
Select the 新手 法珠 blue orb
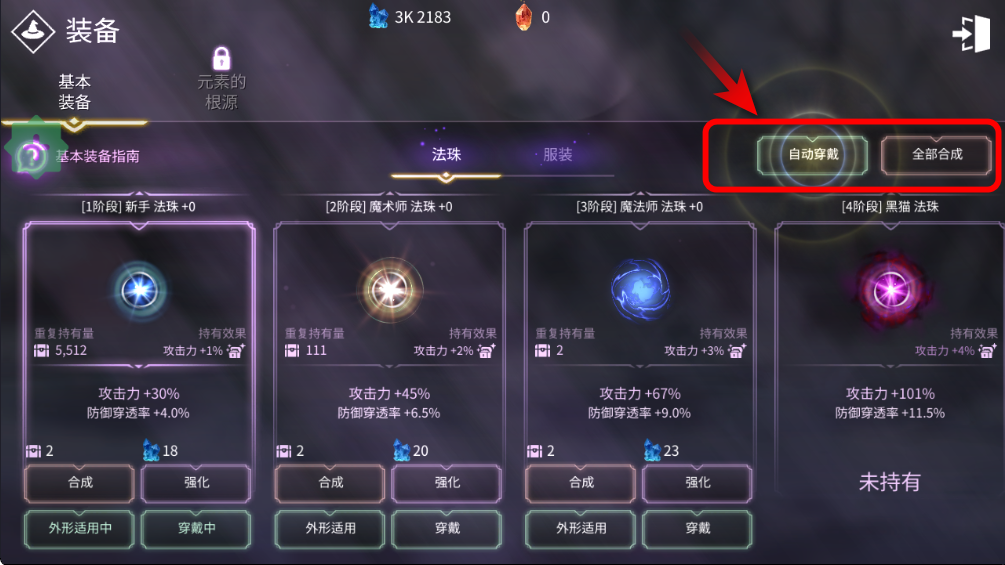click(139, 290)
